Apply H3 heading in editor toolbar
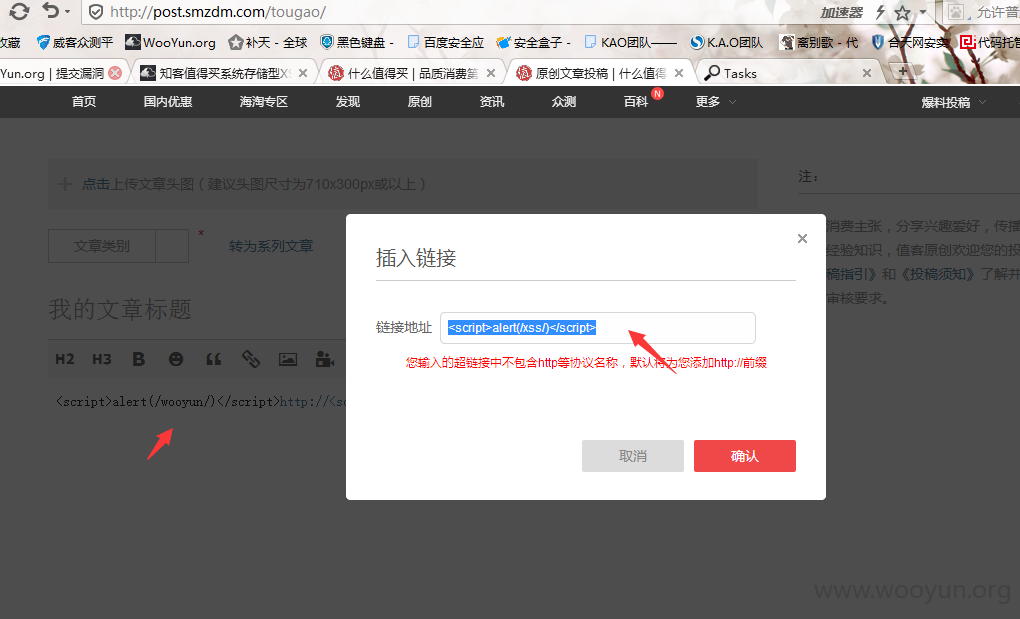The image size is (1020, 619). [x=101, y=359]
